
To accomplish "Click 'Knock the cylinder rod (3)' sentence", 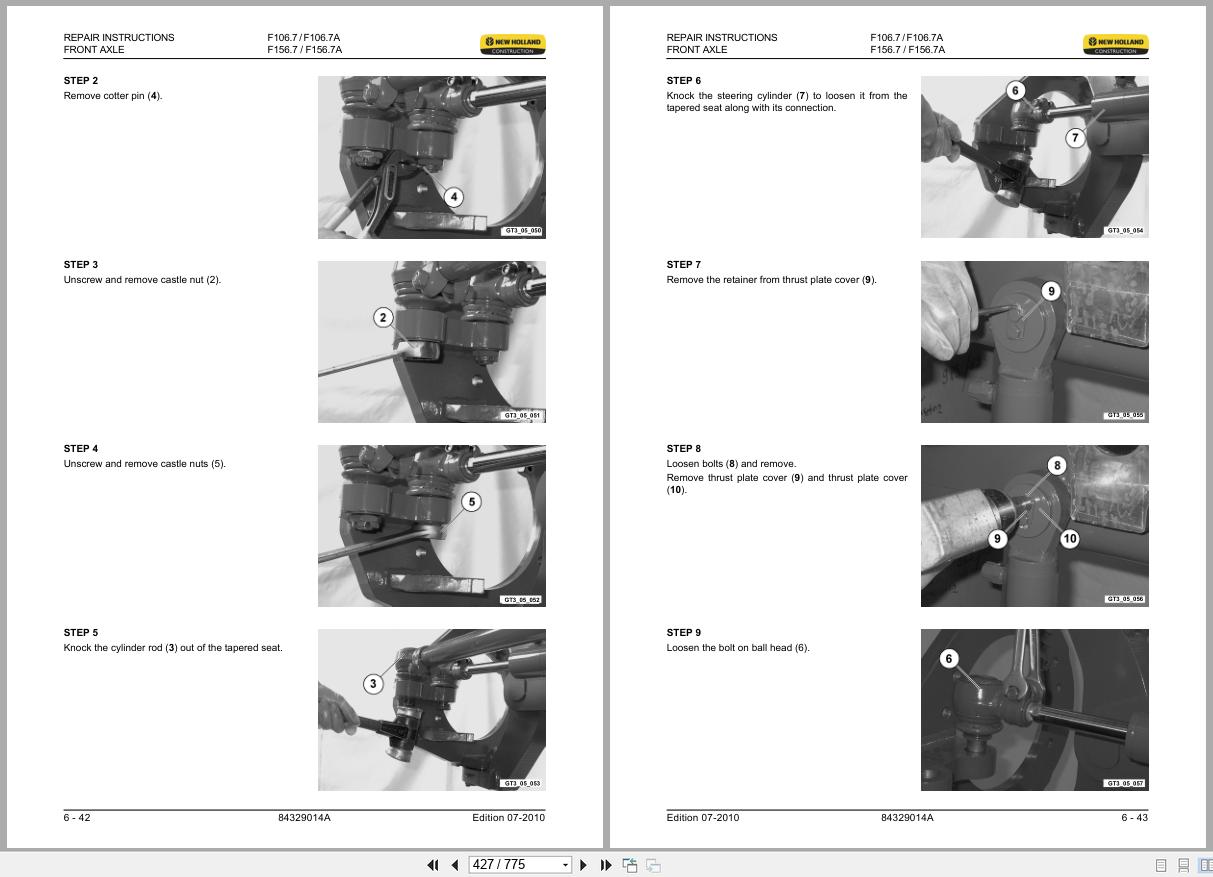I will (x=173, y=648).
